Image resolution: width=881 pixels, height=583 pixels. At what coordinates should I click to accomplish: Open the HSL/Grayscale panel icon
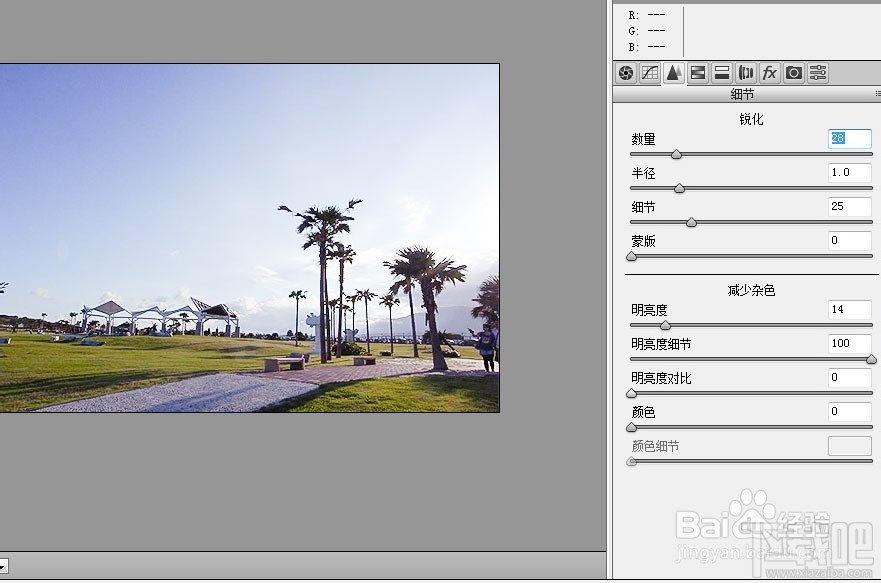point(697,72)
